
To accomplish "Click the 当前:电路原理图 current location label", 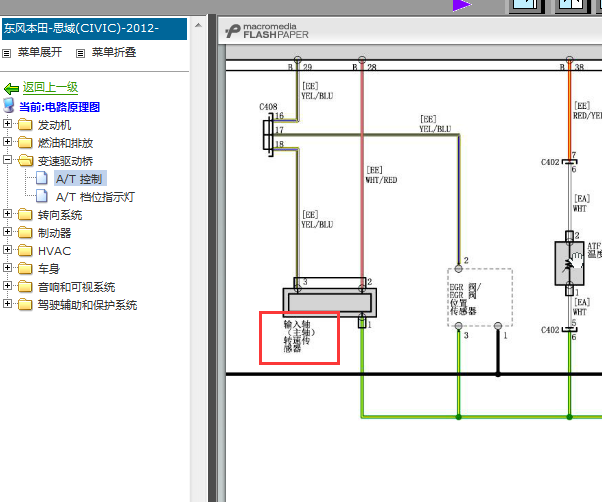I will click(x=60, y=107).
